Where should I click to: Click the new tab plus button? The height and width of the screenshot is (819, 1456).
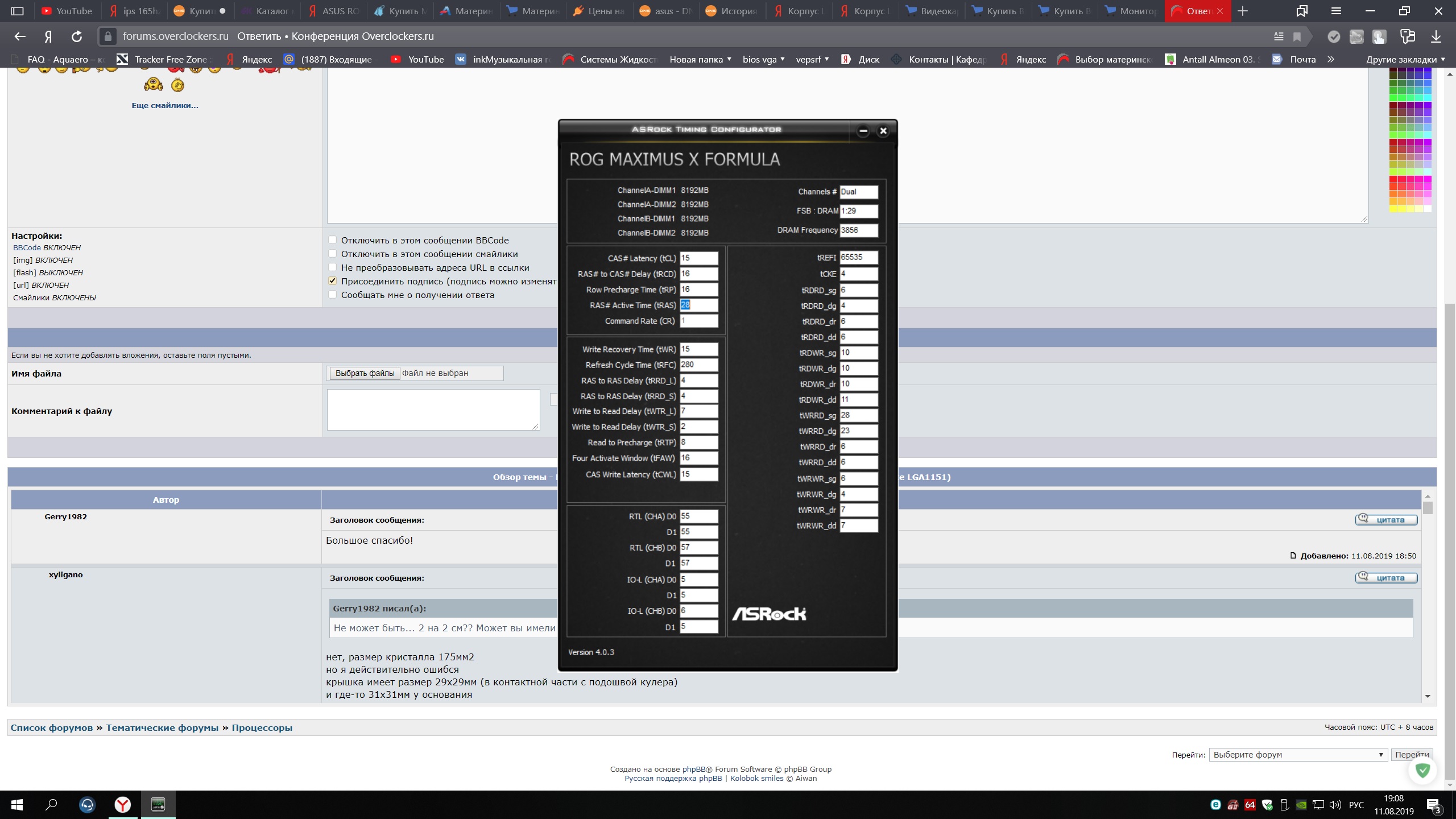point(1243,11)
